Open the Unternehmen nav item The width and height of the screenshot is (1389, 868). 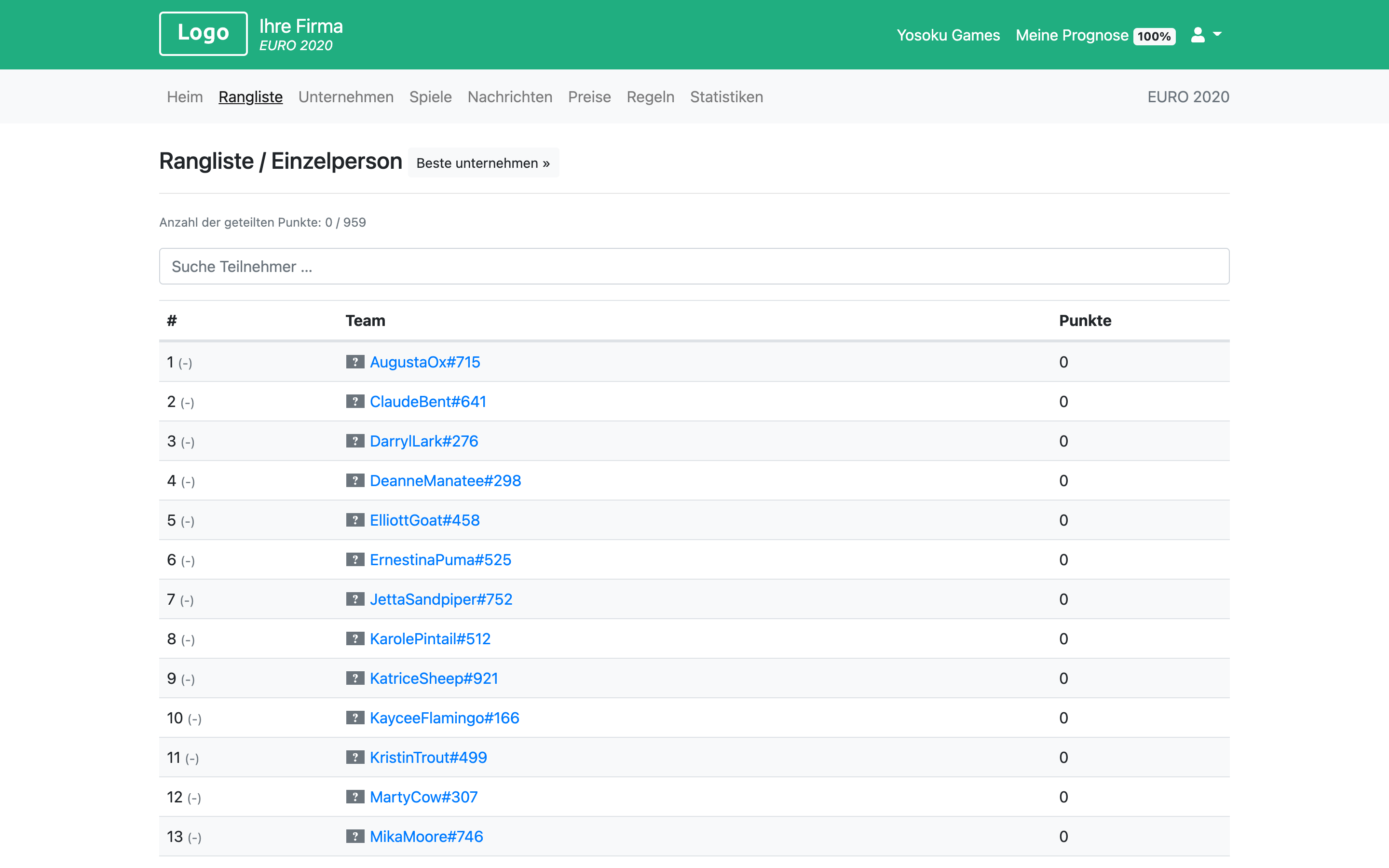click(346, 96)
